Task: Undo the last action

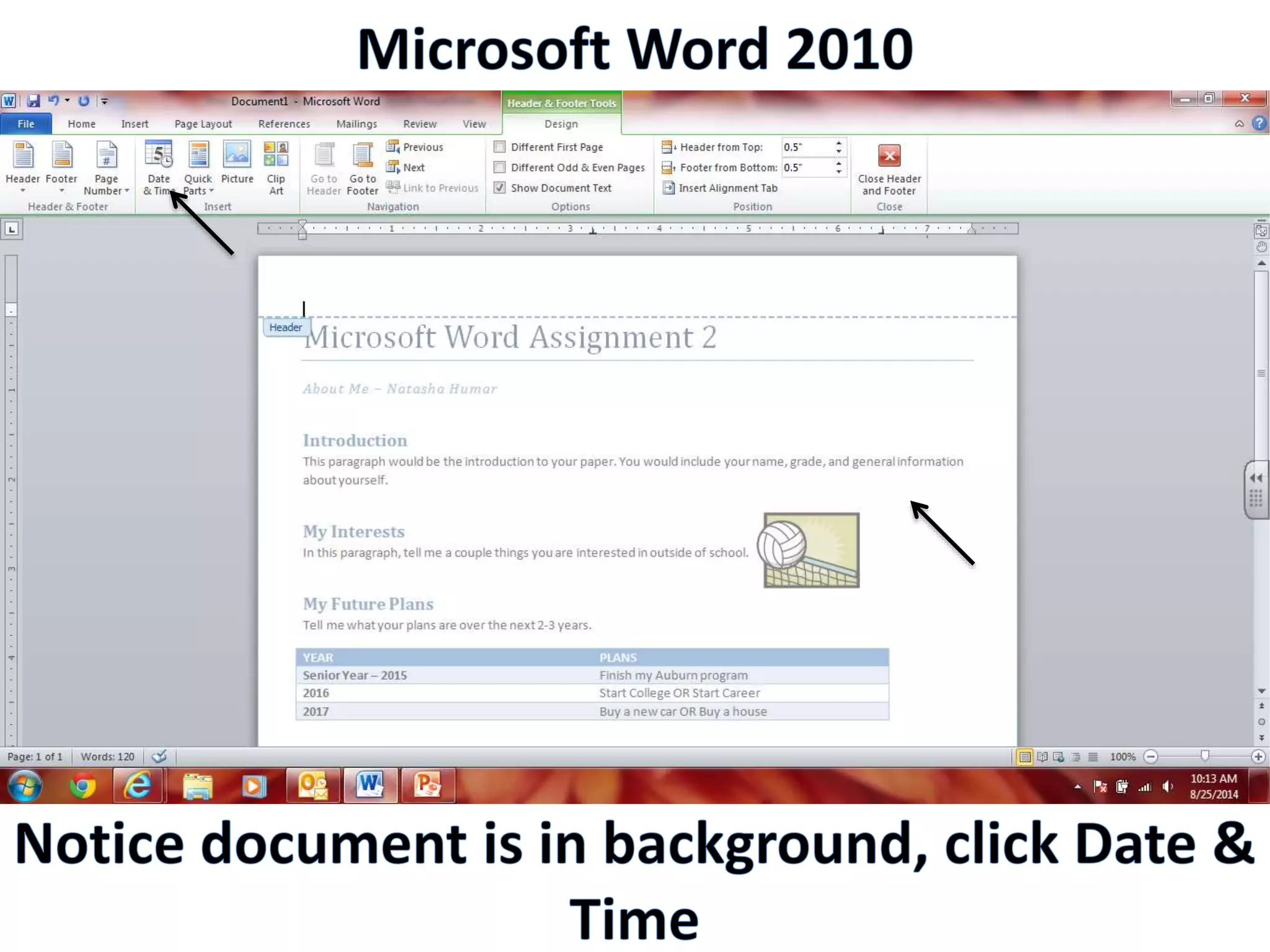Action: pyautogui.click(x=54, y=100)
